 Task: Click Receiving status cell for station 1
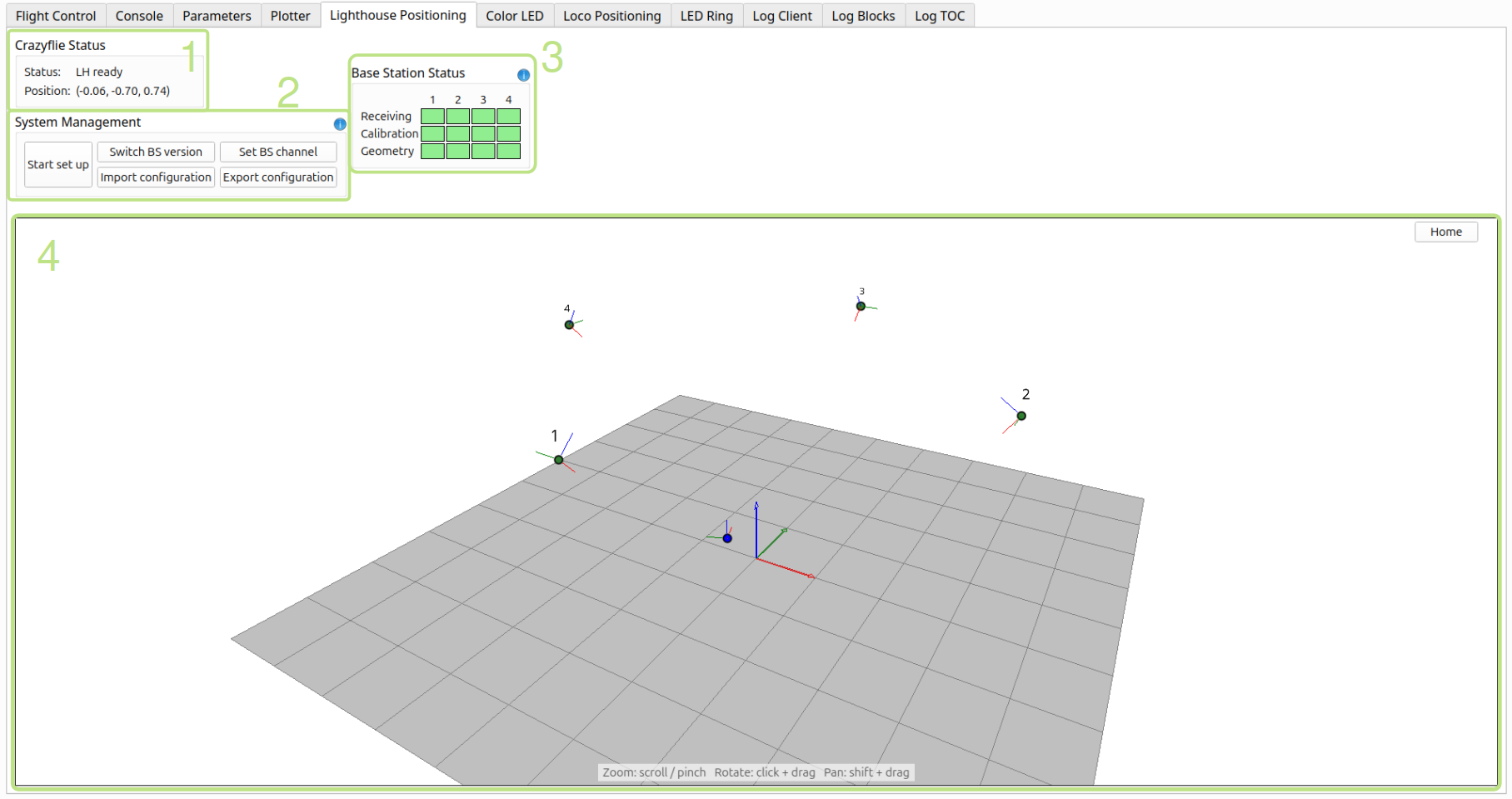[432, 116]
